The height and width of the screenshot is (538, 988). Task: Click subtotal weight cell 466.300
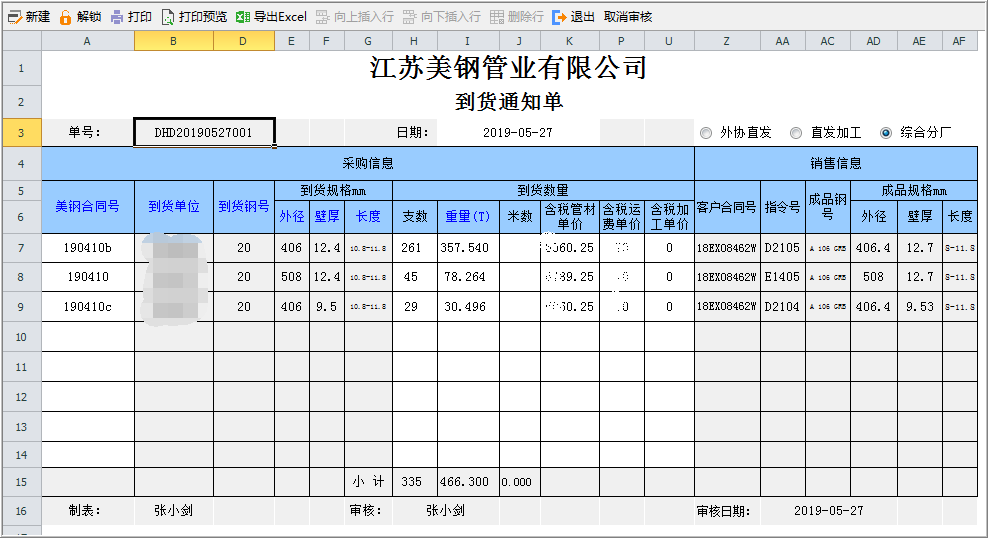tap(468, 482)
